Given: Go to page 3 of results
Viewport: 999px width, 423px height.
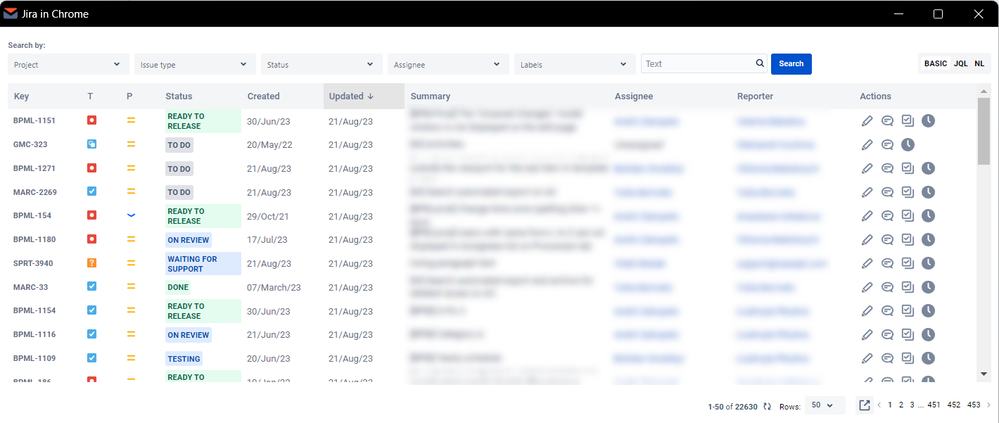Looking at the screenshot, I should point(912,405).
